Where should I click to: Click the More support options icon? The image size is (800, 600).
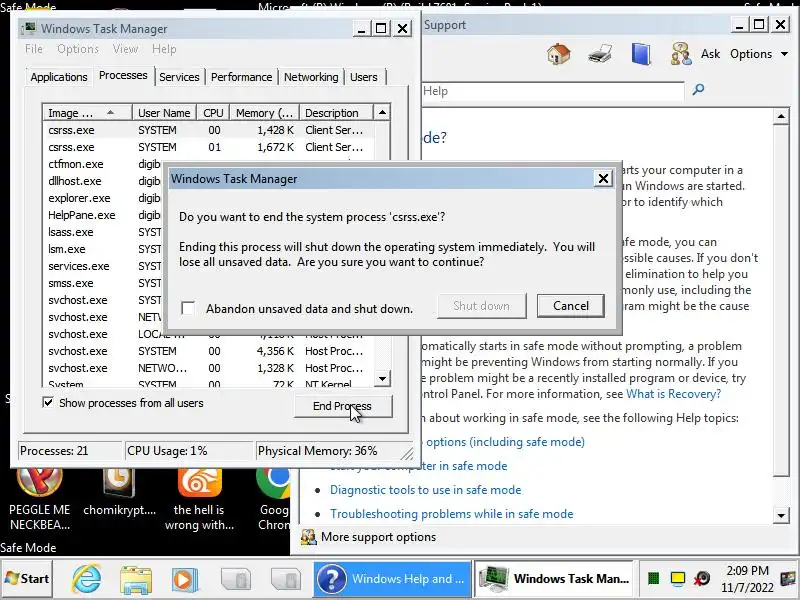(x=308, y=537)
